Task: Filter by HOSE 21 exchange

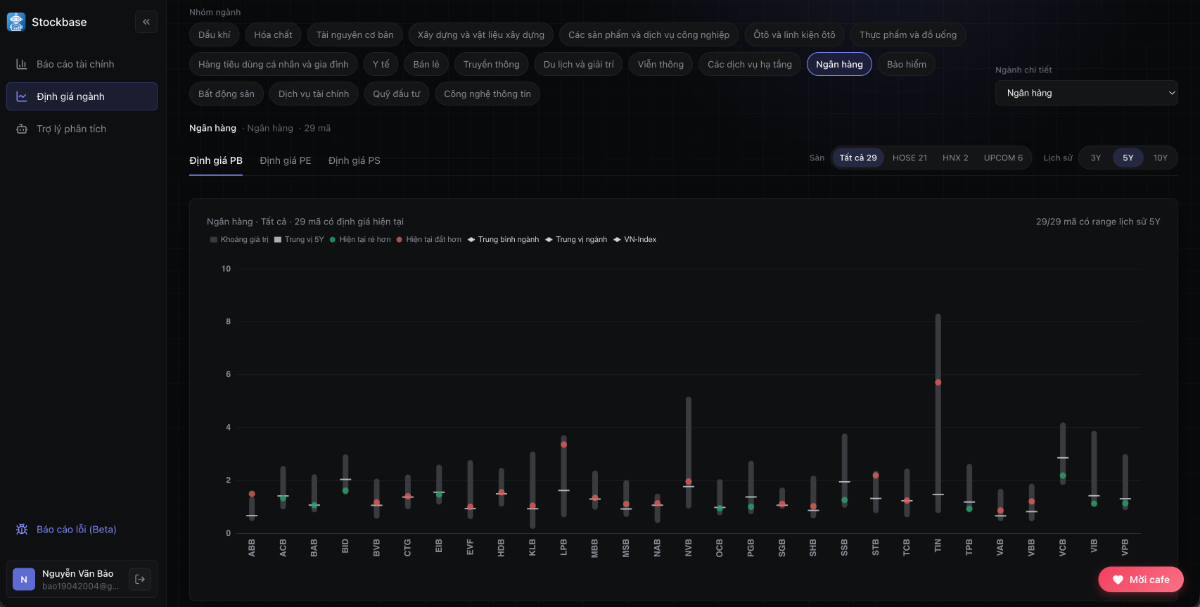Action: [x=910, y=158]
